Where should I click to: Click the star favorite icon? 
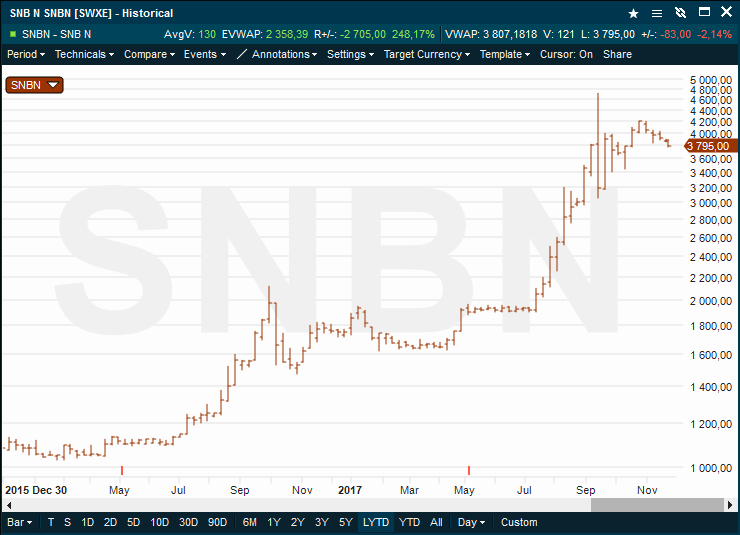pyautogui.click(x=633, y=13)
